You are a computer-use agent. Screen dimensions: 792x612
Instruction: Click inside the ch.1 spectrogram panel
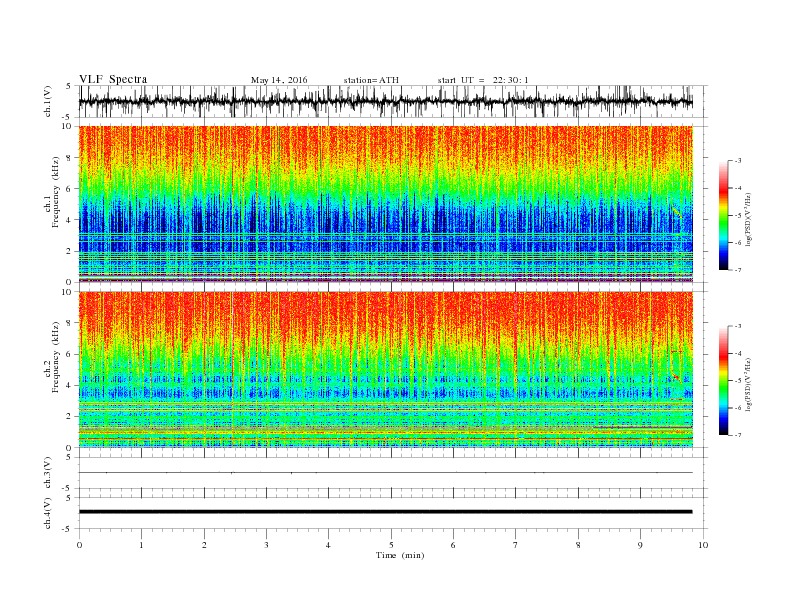coord(385,204)
